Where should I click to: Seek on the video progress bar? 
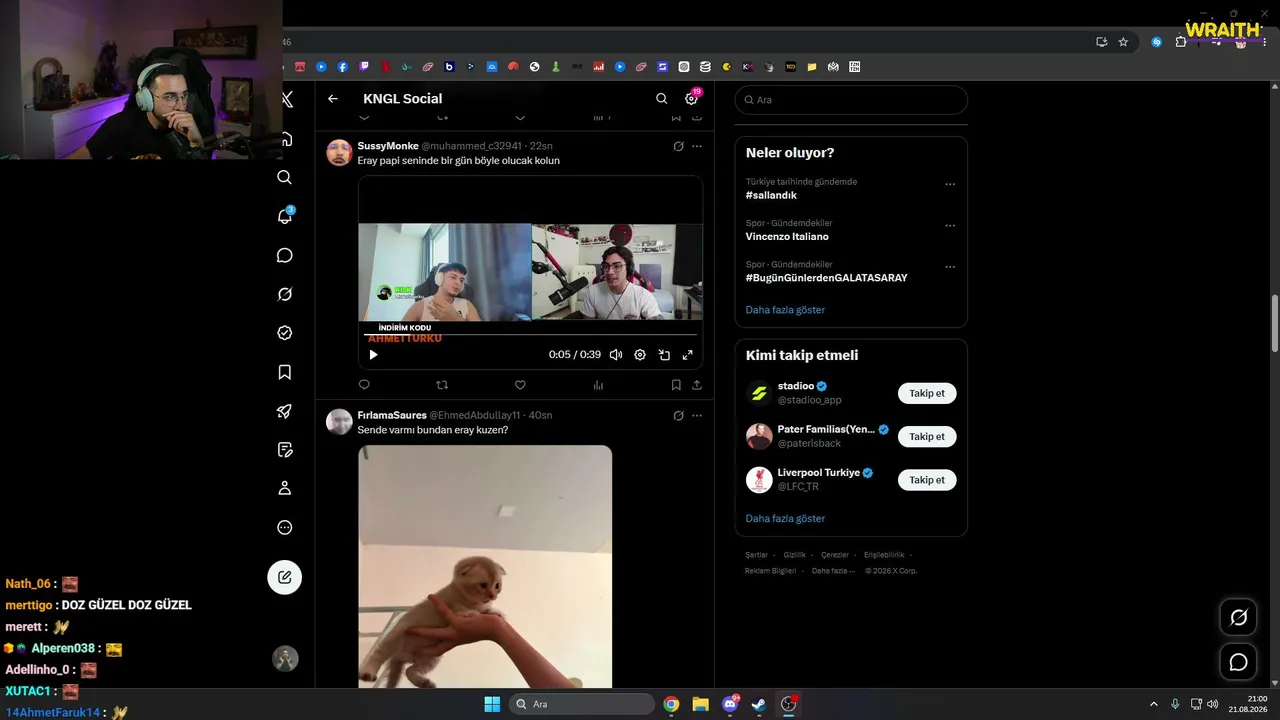(530, 335)
